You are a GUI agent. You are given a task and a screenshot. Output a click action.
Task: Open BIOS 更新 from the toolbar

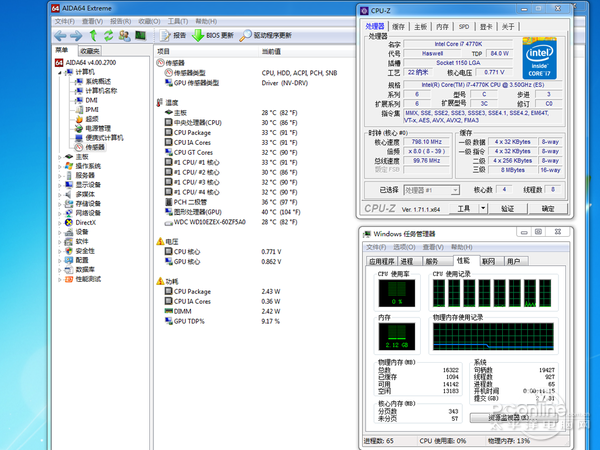tap(214, 35)
